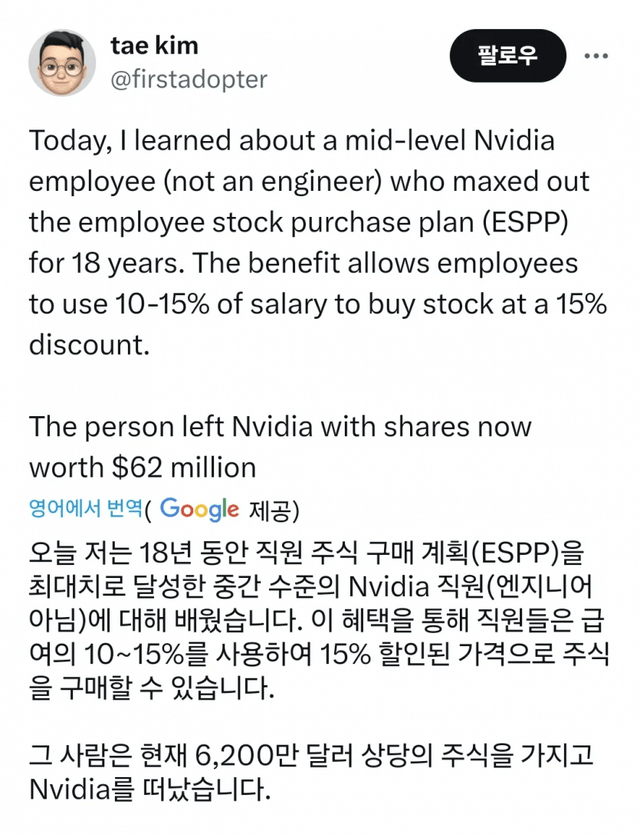Follow the account @firstadopter
The width and height of the screenshot is (640, 837).
pos(508,56)
